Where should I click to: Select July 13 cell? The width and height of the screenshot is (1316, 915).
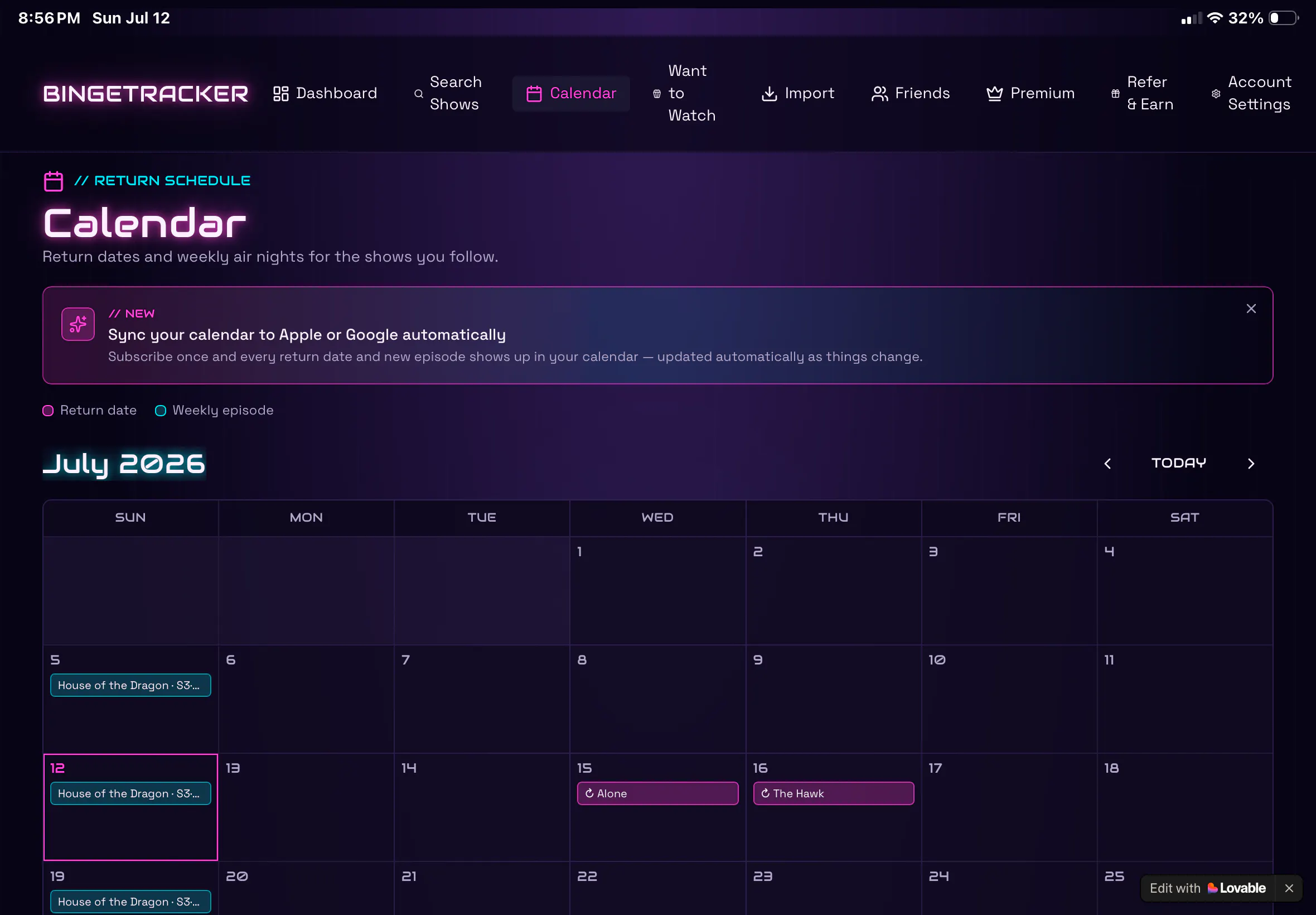[x=306, y=807]
